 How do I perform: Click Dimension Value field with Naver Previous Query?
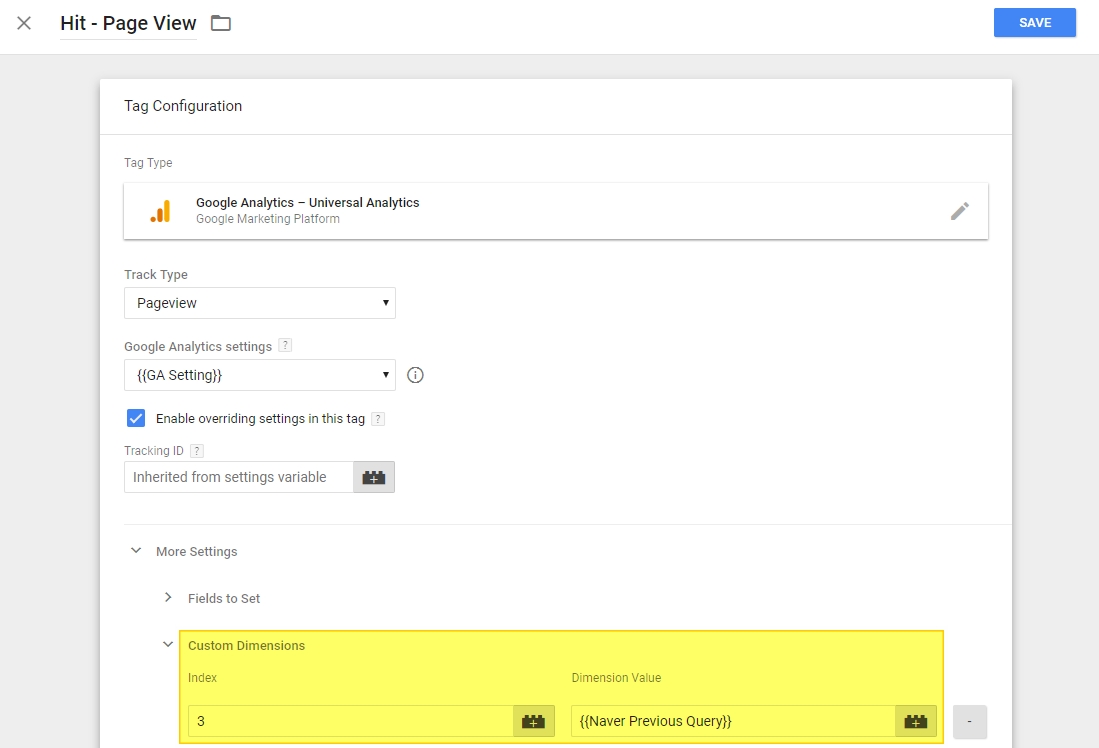(733, 721)
